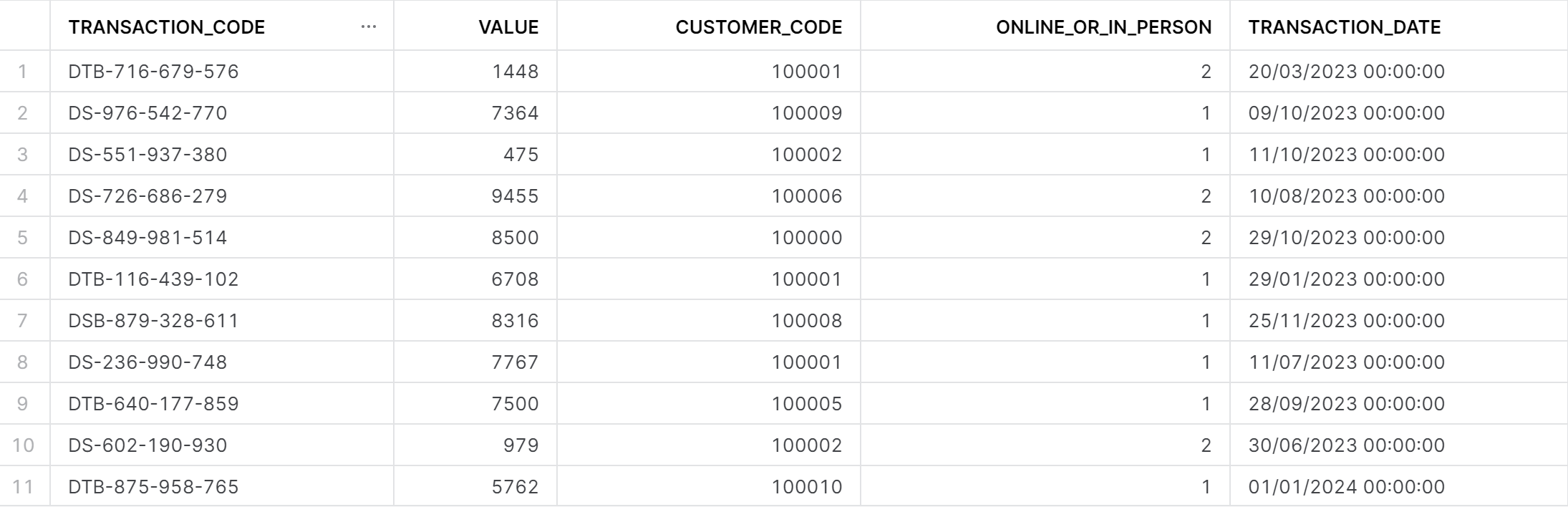Open the TRANSACTION_CODE column options ellipsis
Screen dimensions: 1568x507
[x=369, y=27]
